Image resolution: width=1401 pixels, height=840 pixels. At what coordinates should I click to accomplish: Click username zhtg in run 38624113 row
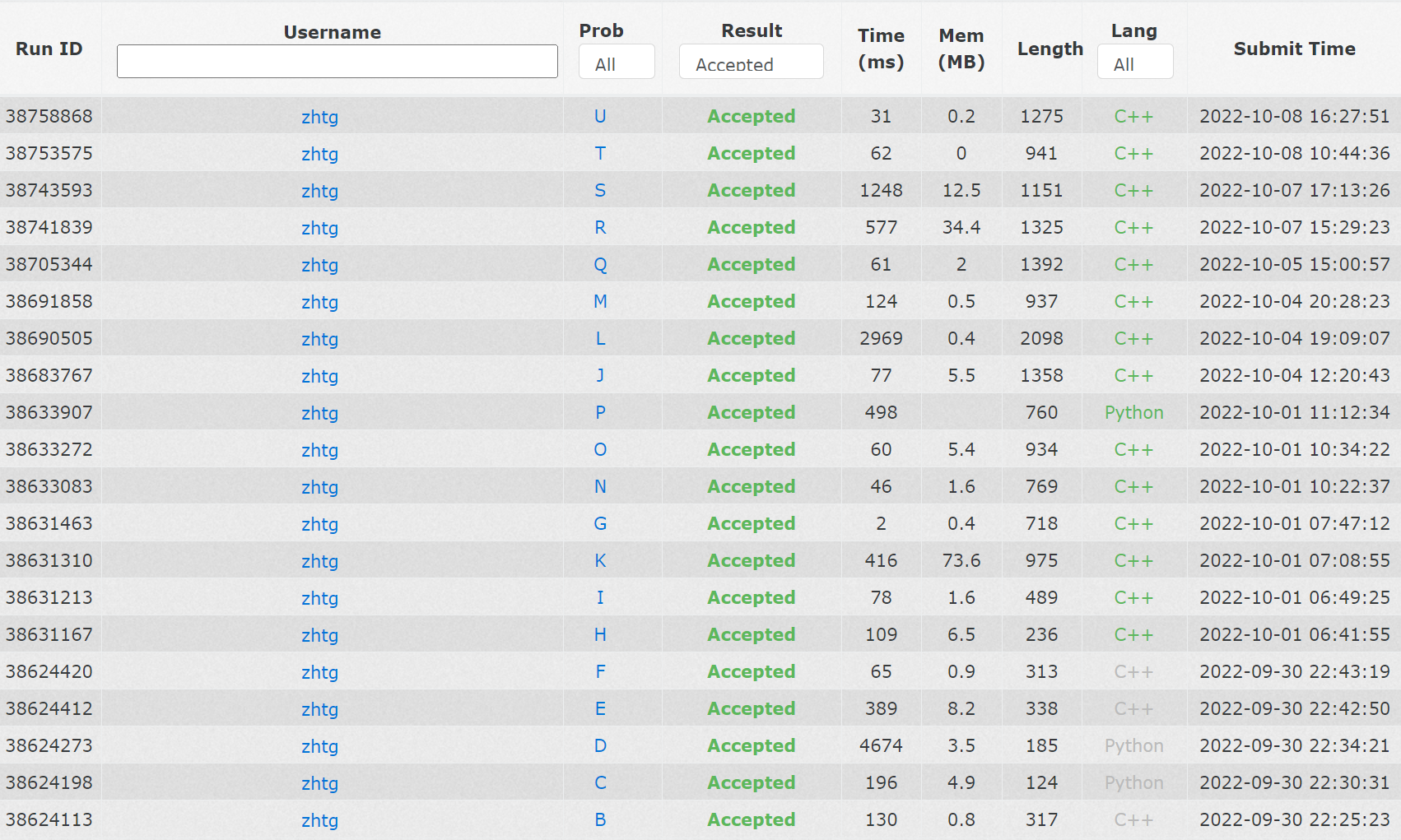pyautogui.click(x=319, y=820)
